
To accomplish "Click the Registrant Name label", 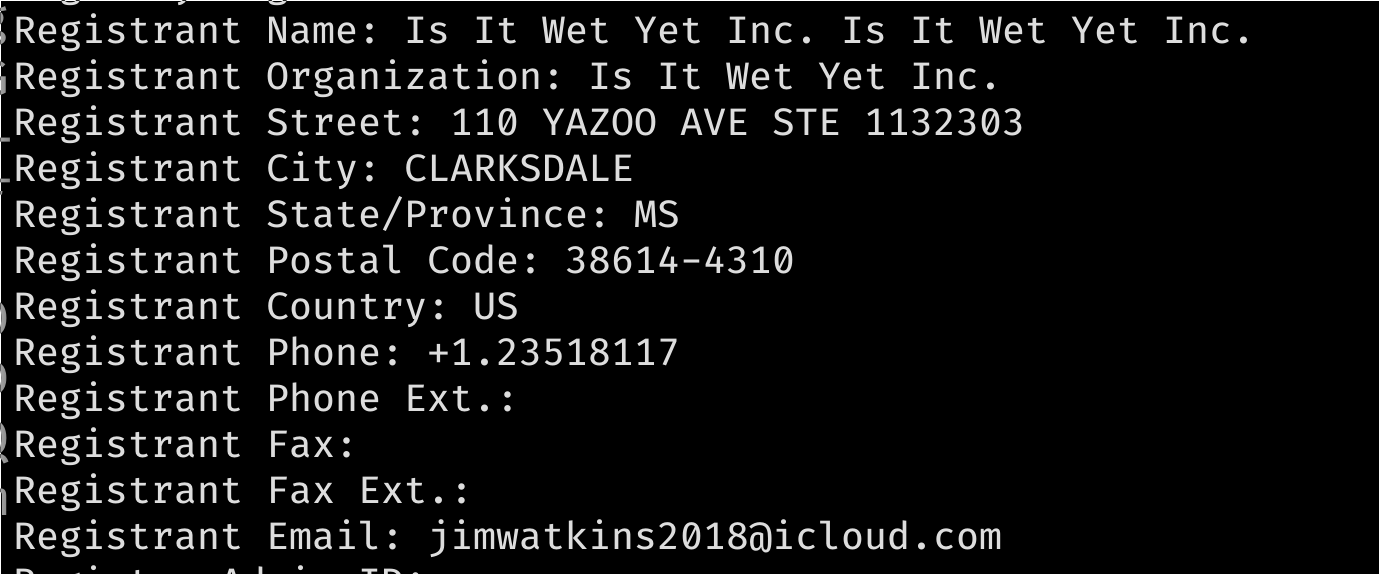I will [x=197, y=31].
